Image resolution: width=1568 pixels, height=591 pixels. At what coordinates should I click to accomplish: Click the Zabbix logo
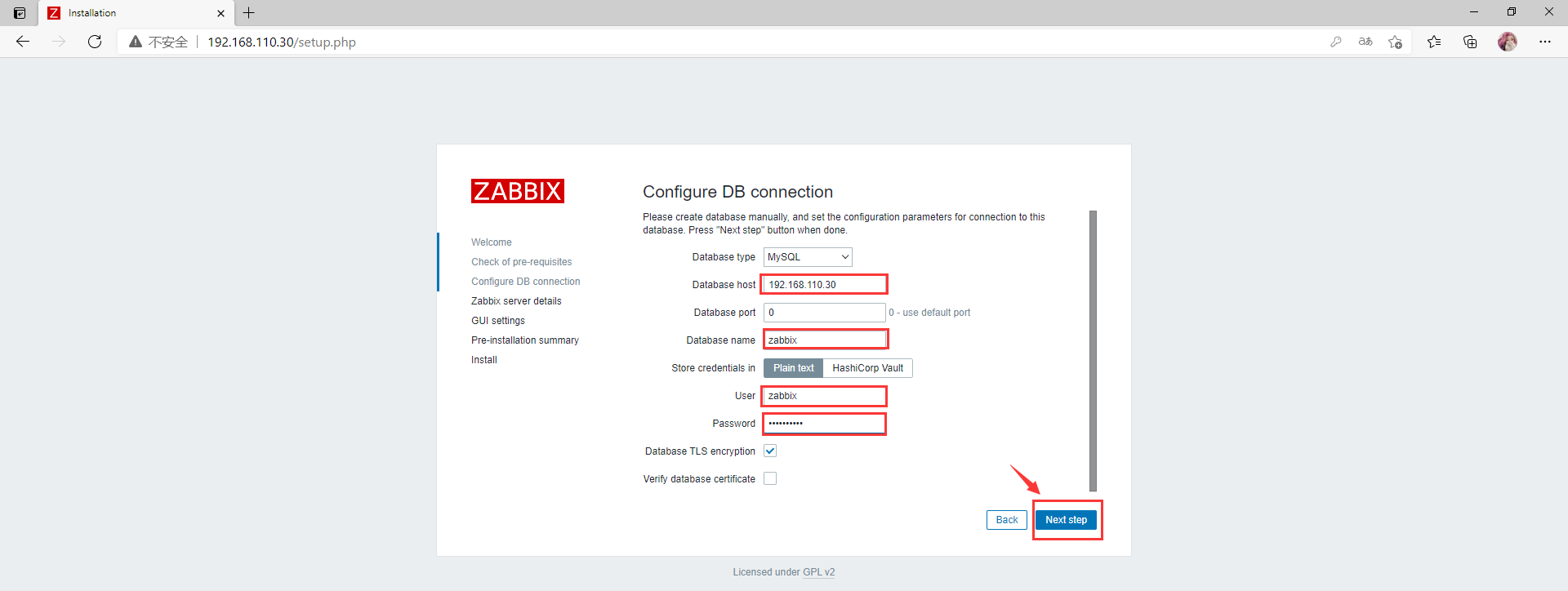coord(518,191)
